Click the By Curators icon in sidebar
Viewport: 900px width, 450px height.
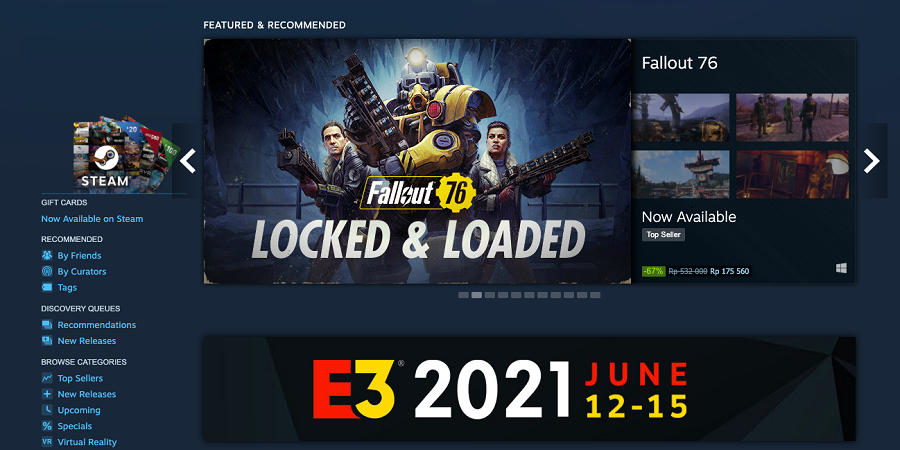(x=47, y=271)
